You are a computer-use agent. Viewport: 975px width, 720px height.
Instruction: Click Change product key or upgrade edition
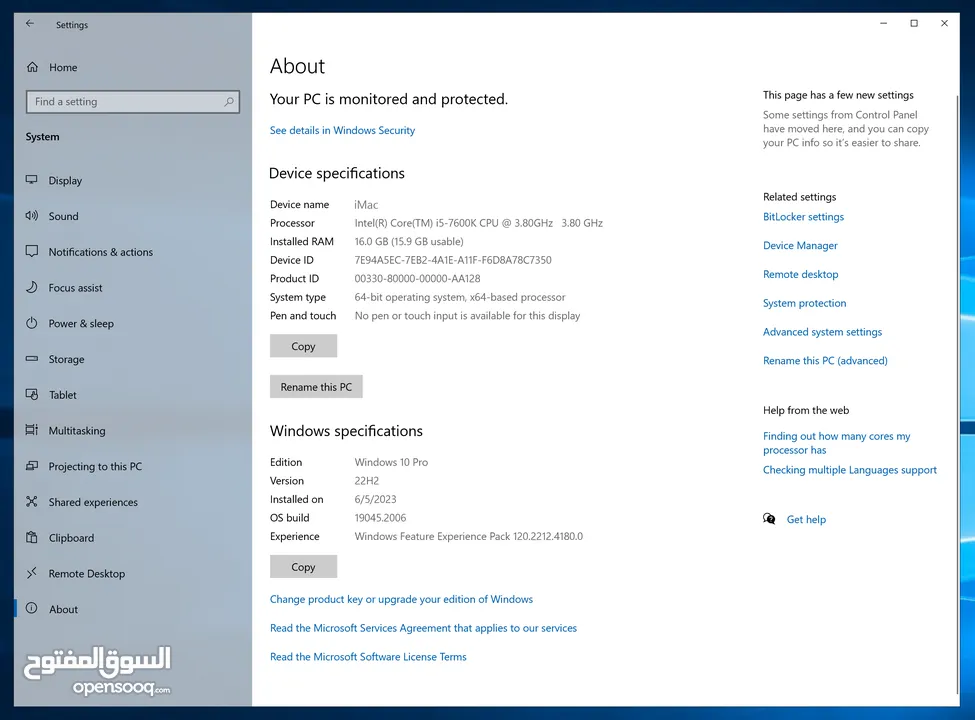(x=401, y=599)
